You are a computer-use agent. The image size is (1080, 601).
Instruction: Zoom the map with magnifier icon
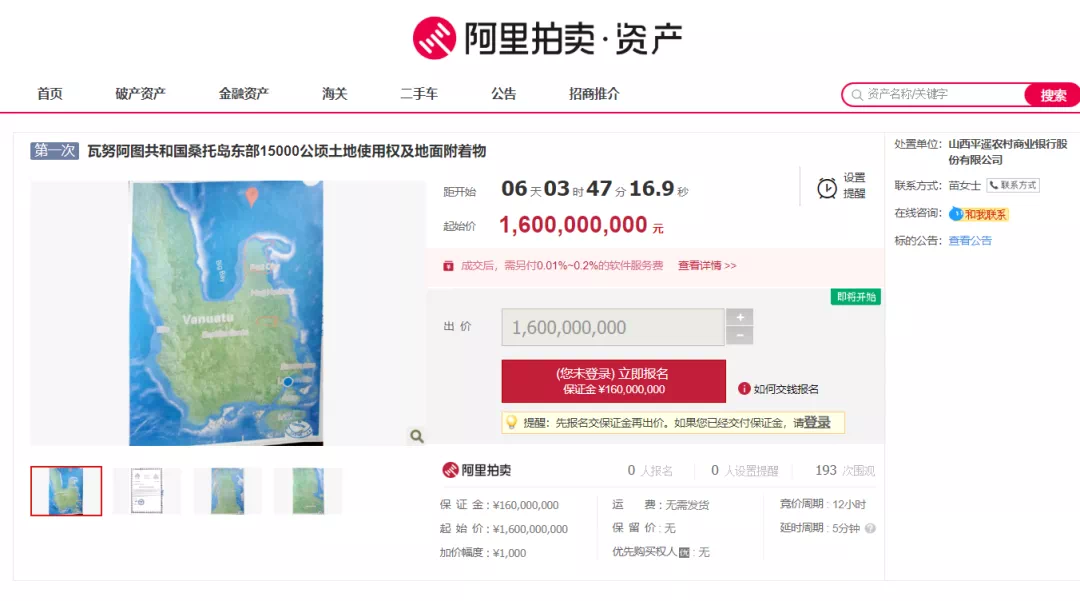pyautogui.click(x=417, y=436)
